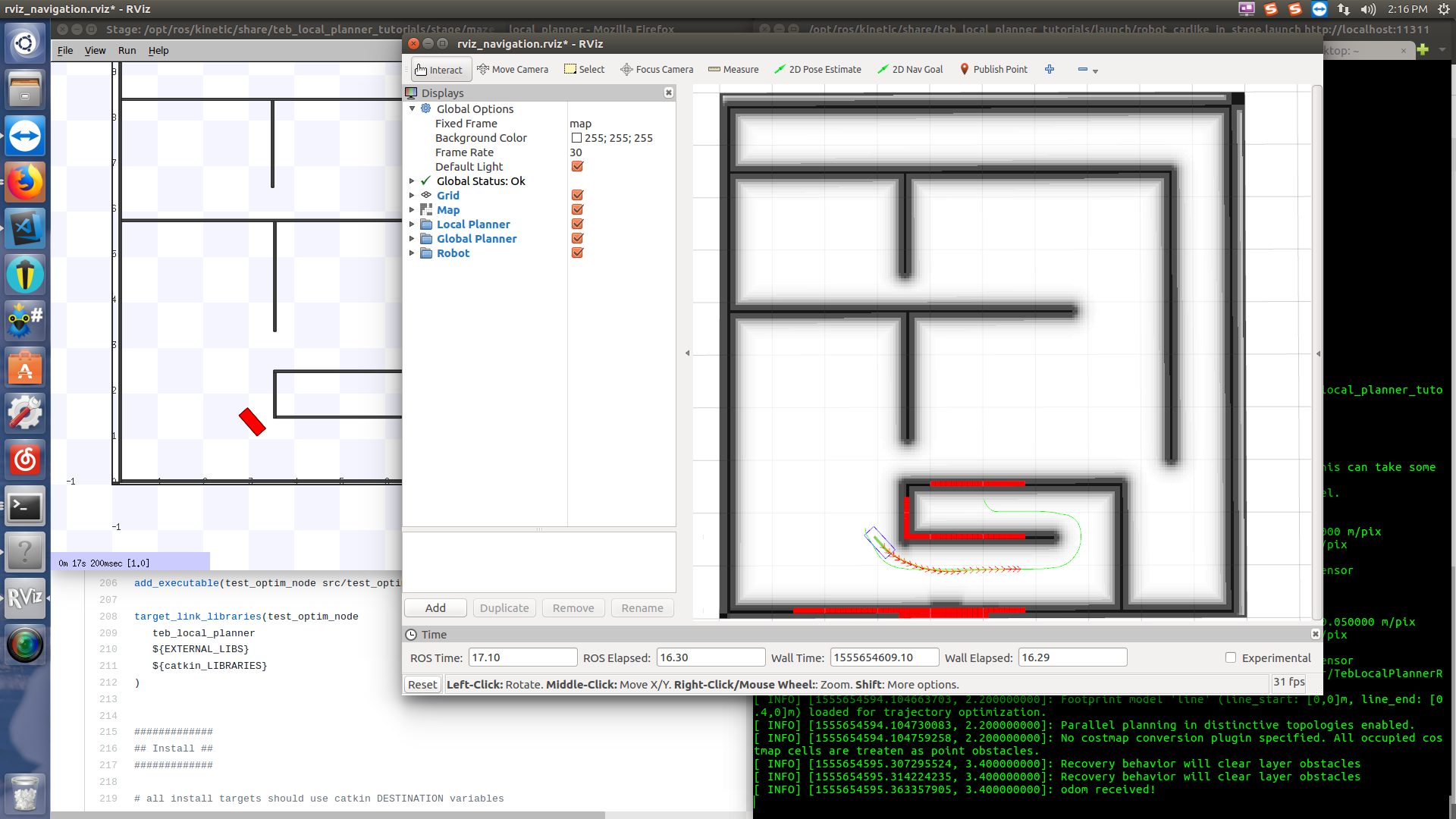Pick the Measure tool
1456x819 pixels.
click(733, 70)
